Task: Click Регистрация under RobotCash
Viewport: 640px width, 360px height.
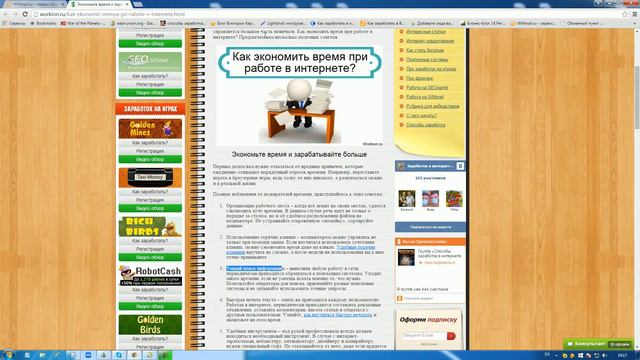Action: click(150, 298)
